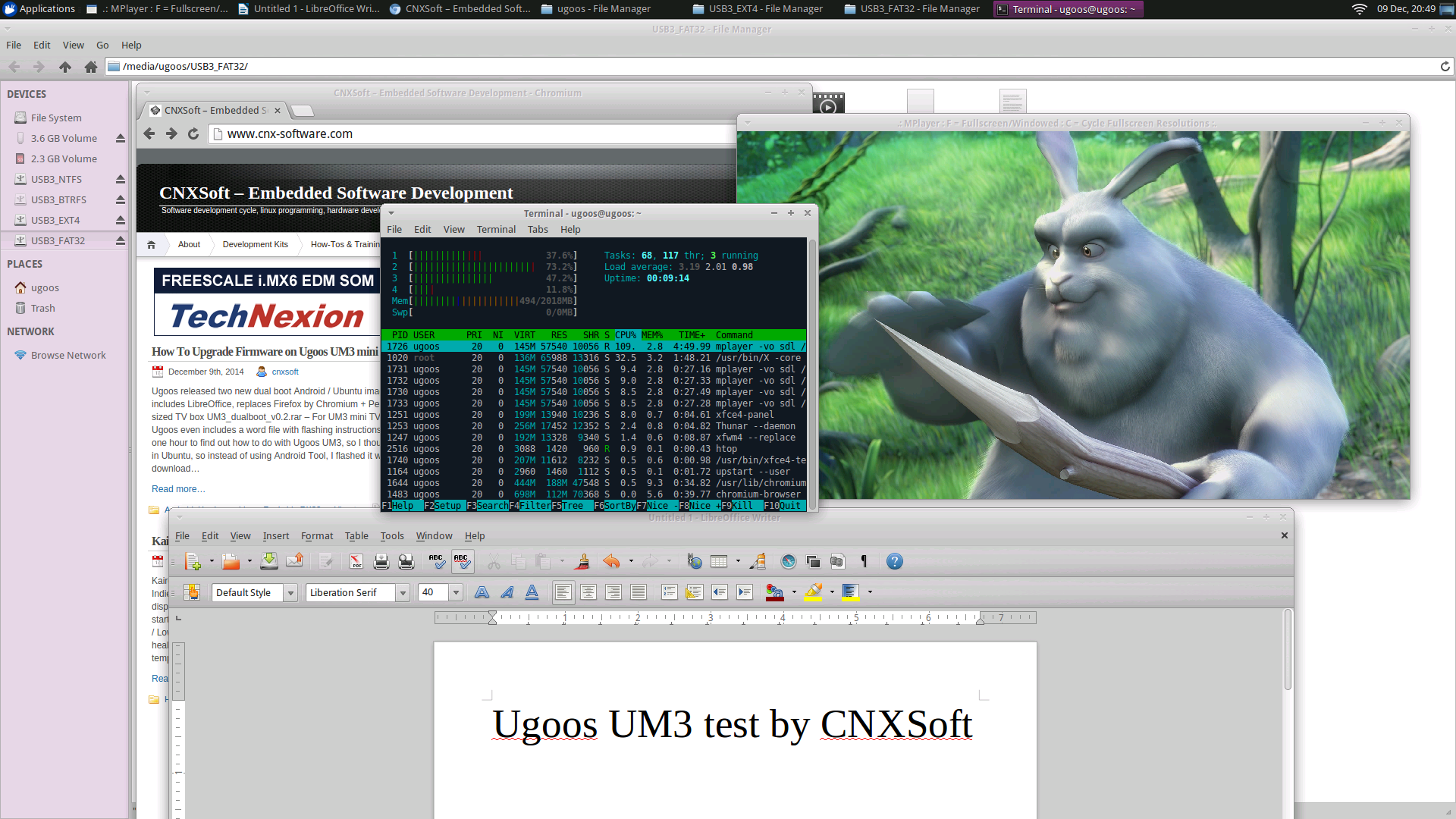This screenshot has width=1456, height=819.
Task: Open Highlighting color dropdown arrow
Action: 832,592
